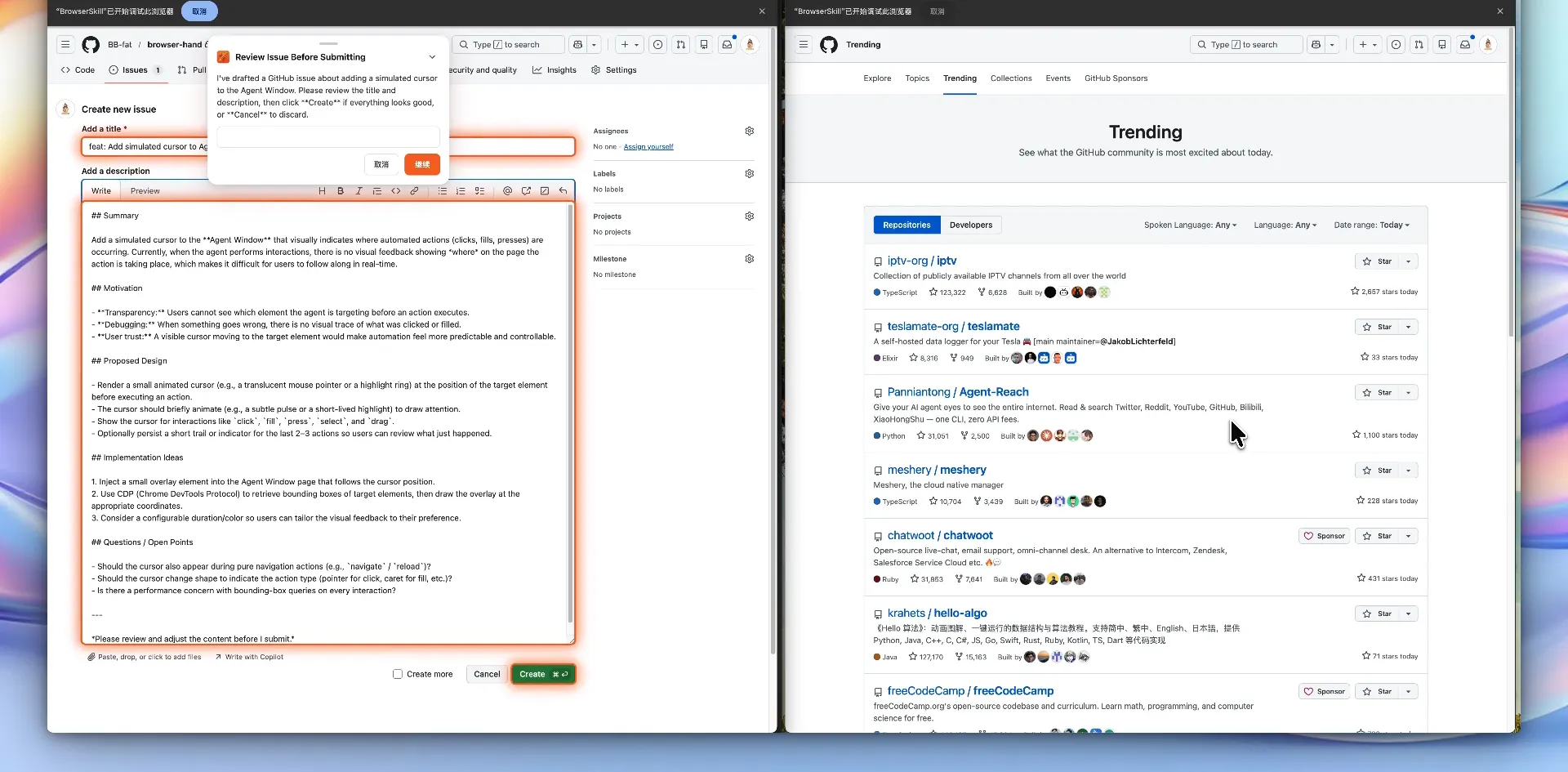The width and height of the screenshot is (1568, 772).
Task: Click the Cancel button beside Create
Action: point(487,674)
